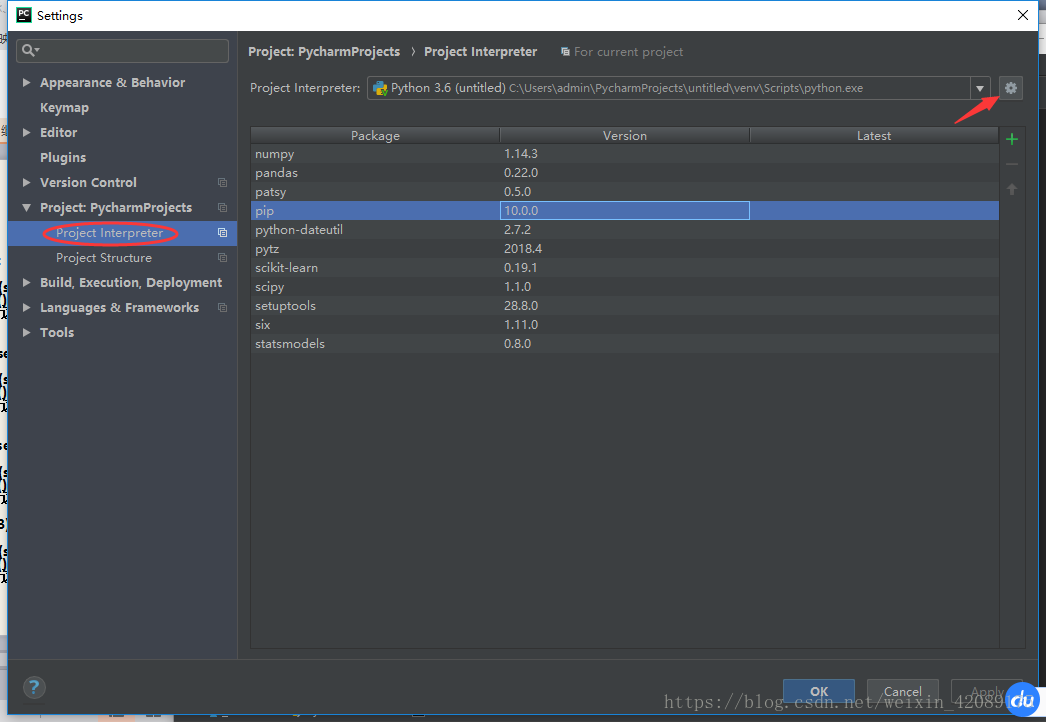This screenshot has height=722, width=1046.
Task: Click the PyCharm logo in title bar
Action: 23,15
